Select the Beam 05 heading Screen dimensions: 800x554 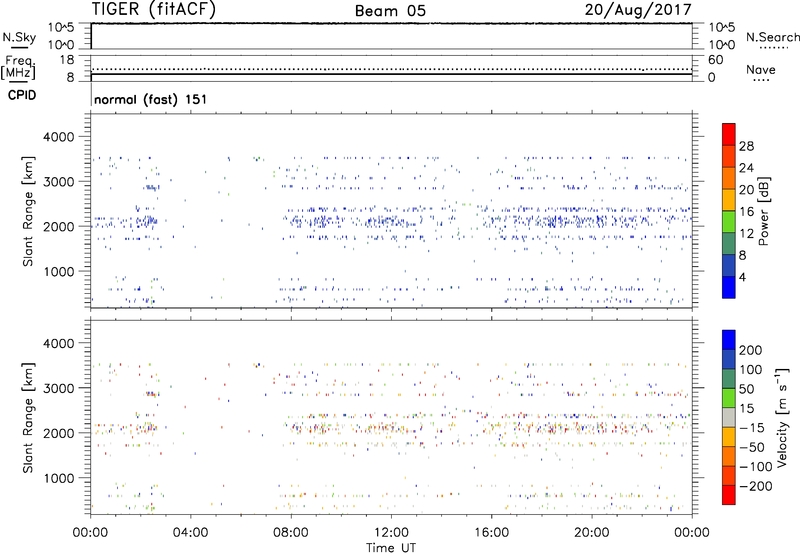(x=390, y=11)
